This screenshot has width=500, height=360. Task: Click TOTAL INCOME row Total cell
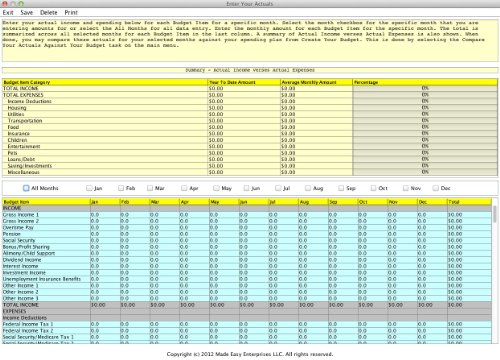click(469, 305)
